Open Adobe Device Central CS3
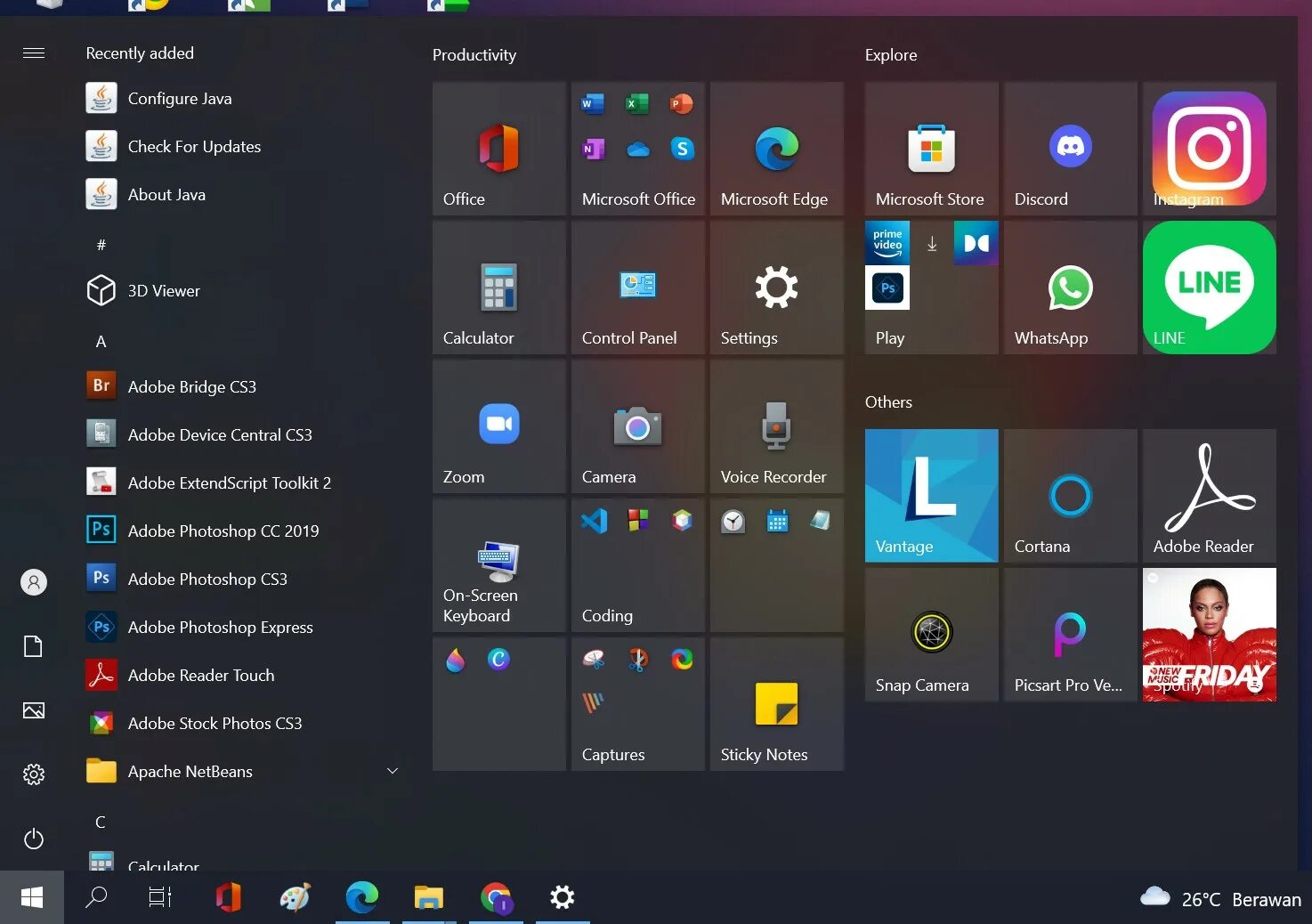The height and width of the screenshot is (924, 1312). (x=242, y=434)
